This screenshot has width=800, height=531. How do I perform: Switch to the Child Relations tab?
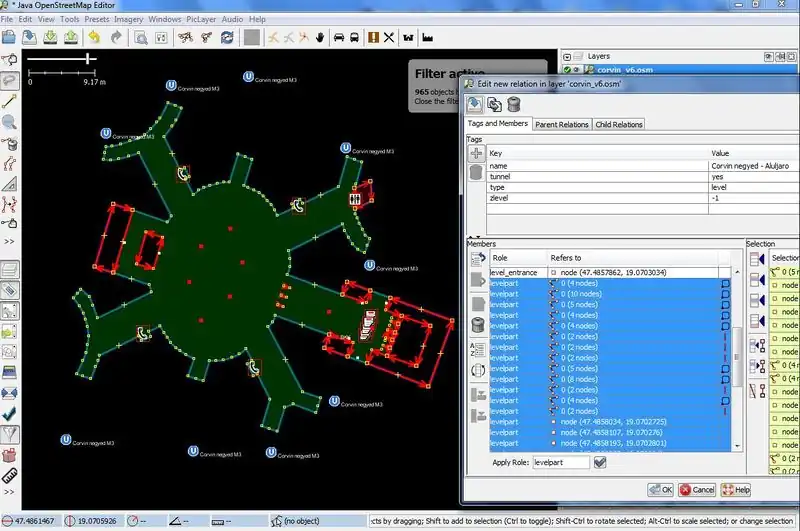[x=619, y=124]
